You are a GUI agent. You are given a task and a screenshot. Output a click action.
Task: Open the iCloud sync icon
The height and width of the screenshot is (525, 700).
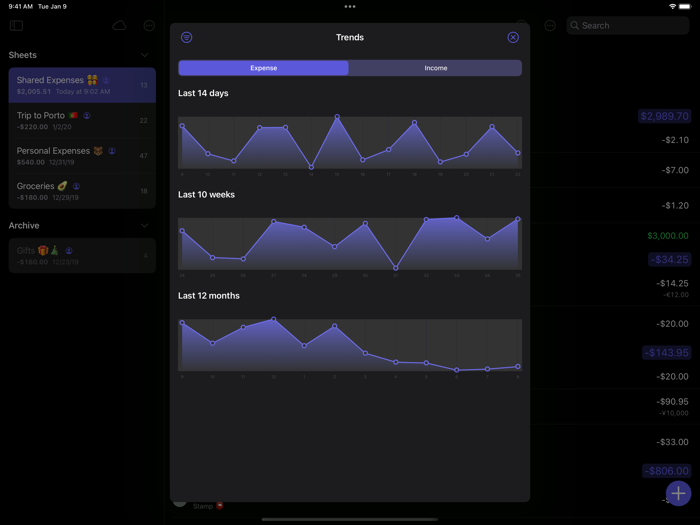(119, 25)
